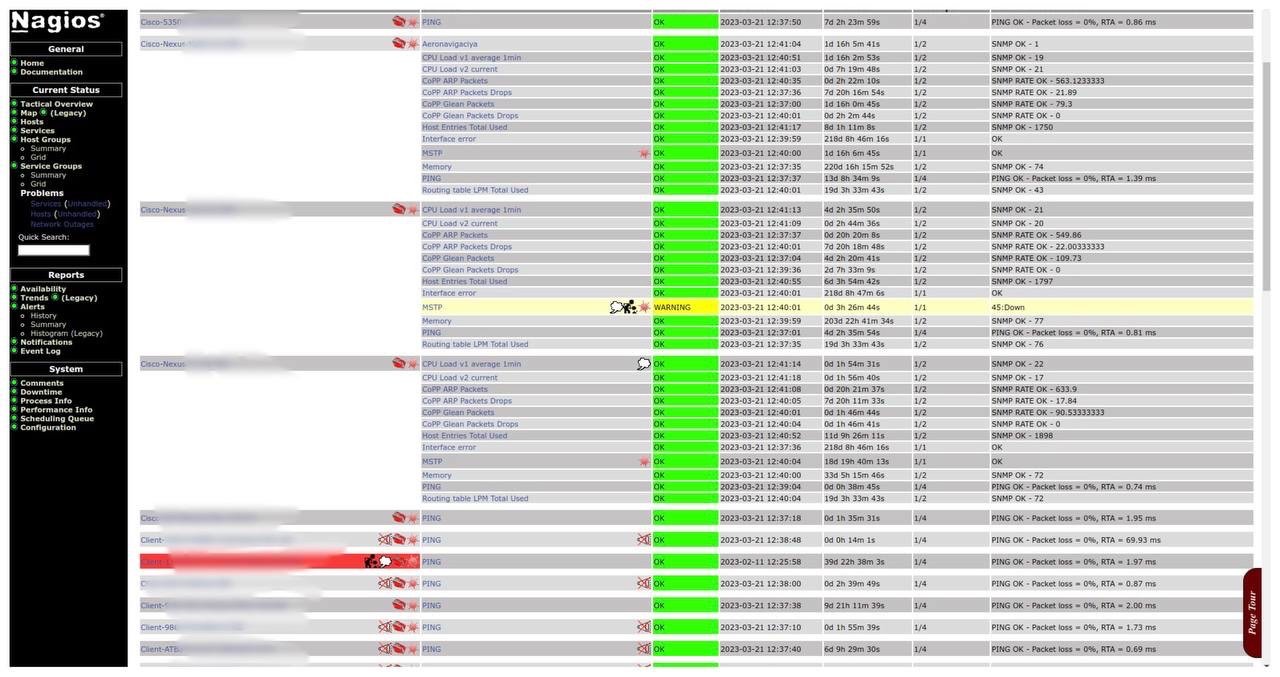Open Configuration in the System section
The width and height of the screenshot is (1280, 677).
pos(48,427)
